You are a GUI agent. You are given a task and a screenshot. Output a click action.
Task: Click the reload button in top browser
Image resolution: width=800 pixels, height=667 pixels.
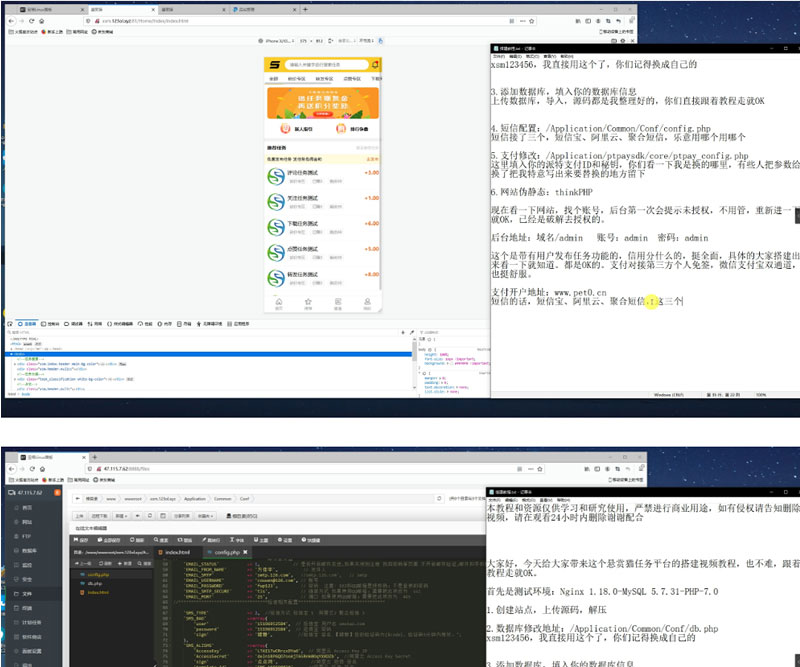30,20
